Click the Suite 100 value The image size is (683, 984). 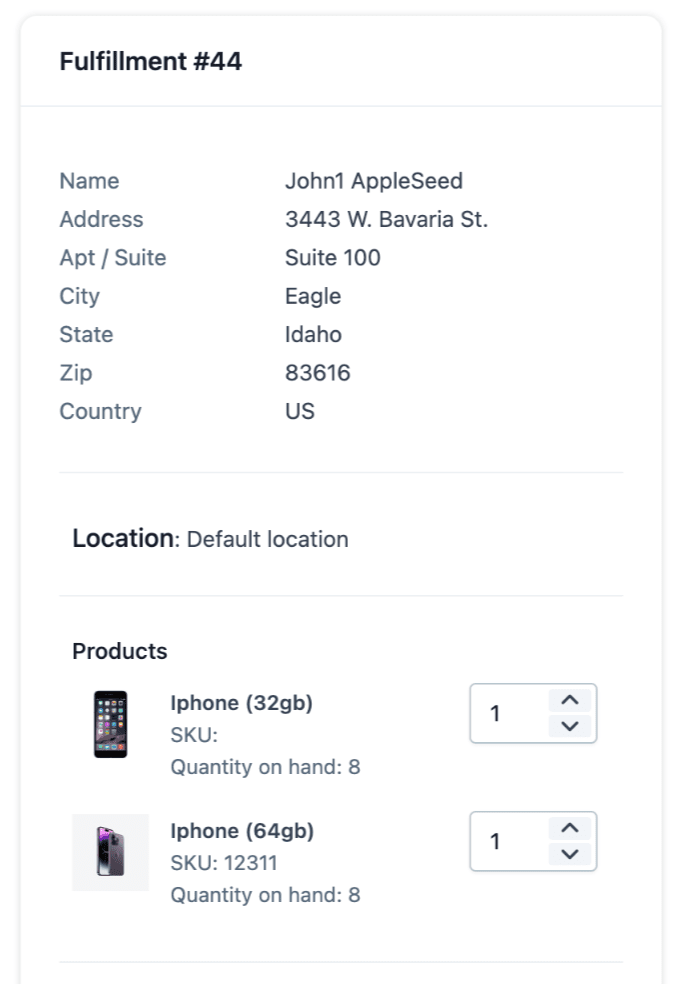tap(333, 257)
